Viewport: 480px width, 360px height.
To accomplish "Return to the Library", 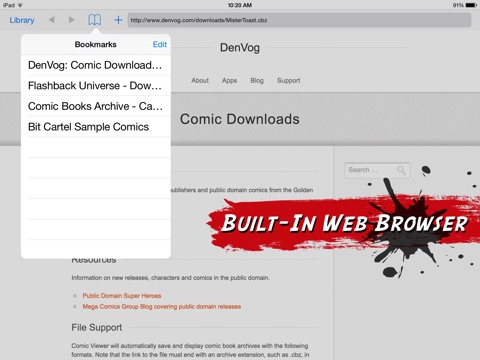I will point(22,20).
